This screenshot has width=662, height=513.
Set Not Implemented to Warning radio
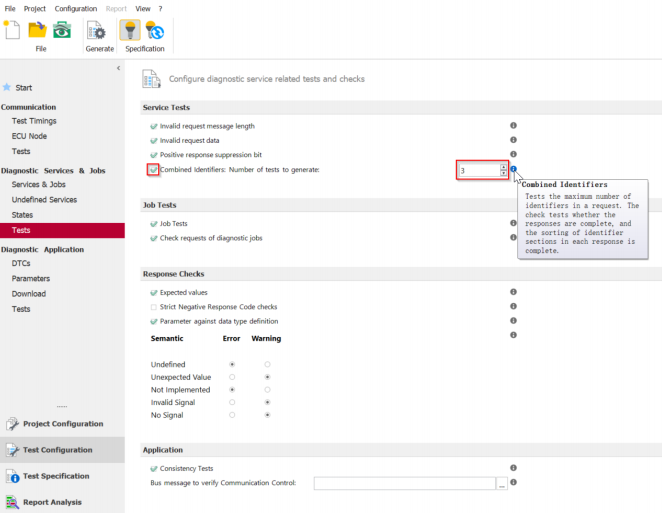pyautogui.click(x=267, y=390)
